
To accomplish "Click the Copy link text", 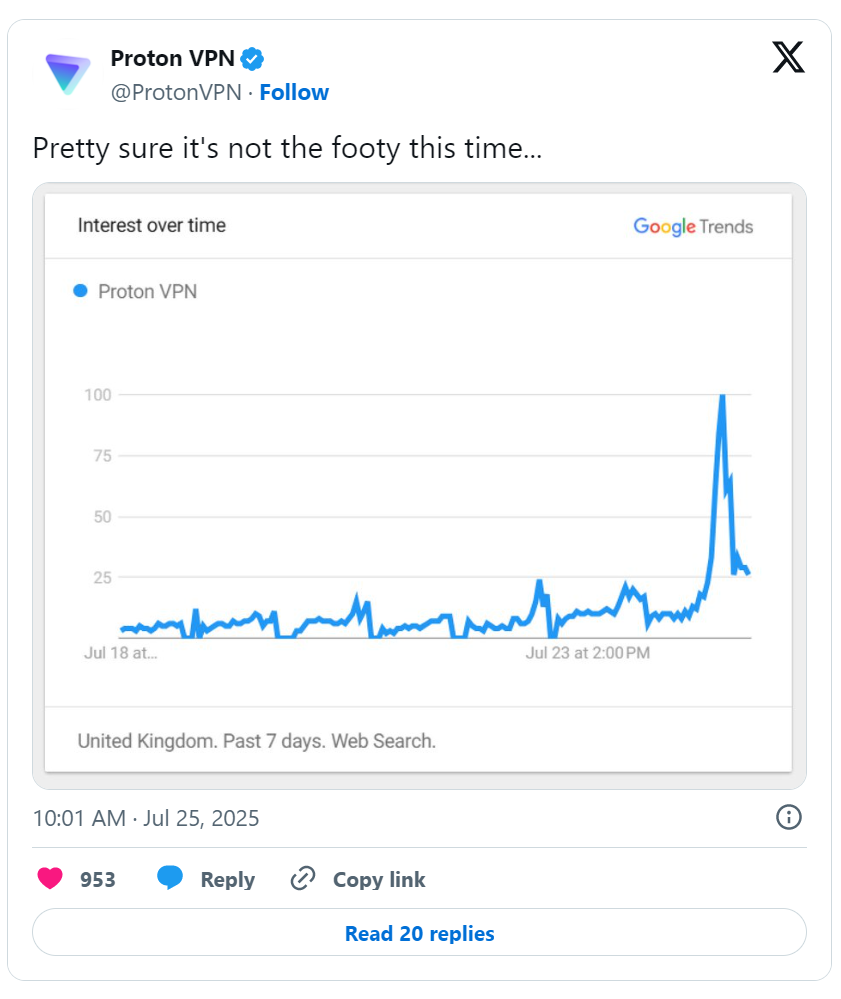I will [379, 879].
